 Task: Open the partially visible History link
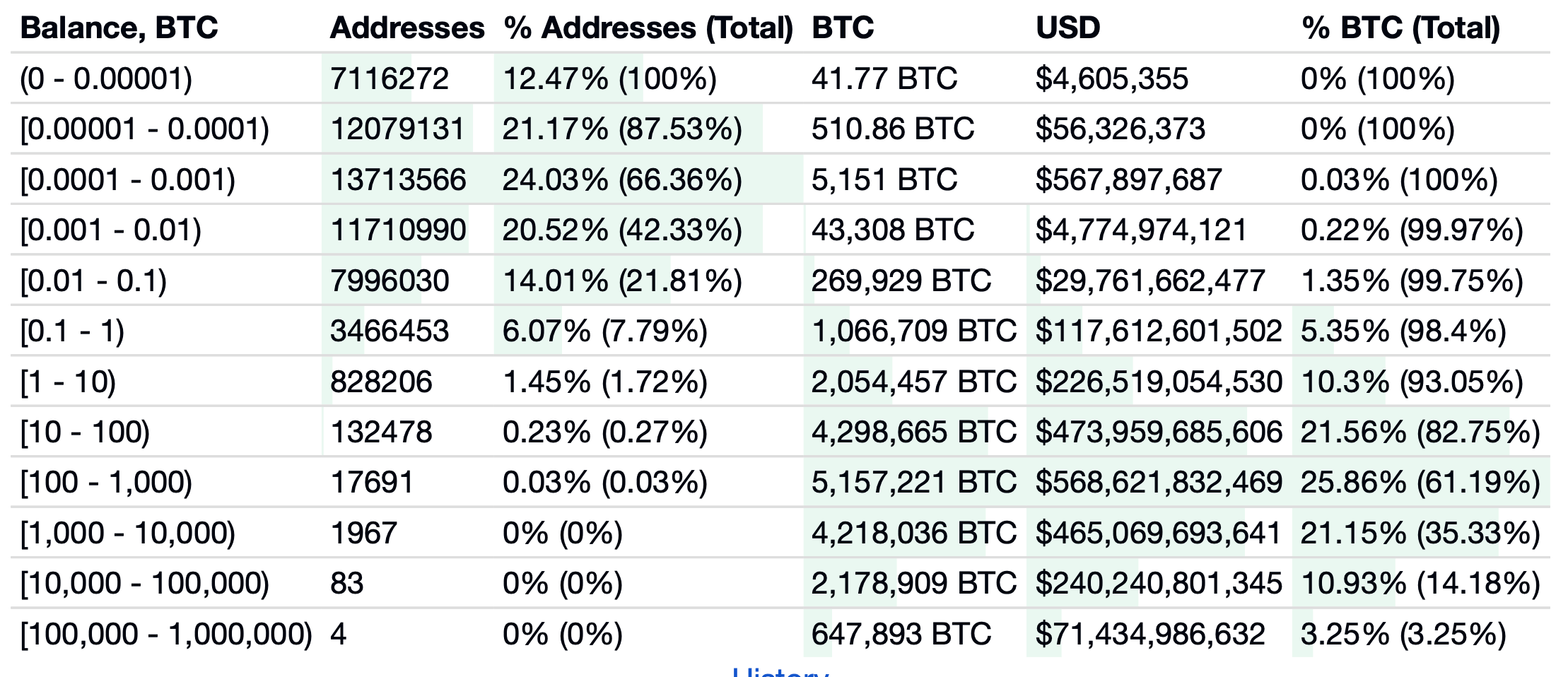point(780,671)
